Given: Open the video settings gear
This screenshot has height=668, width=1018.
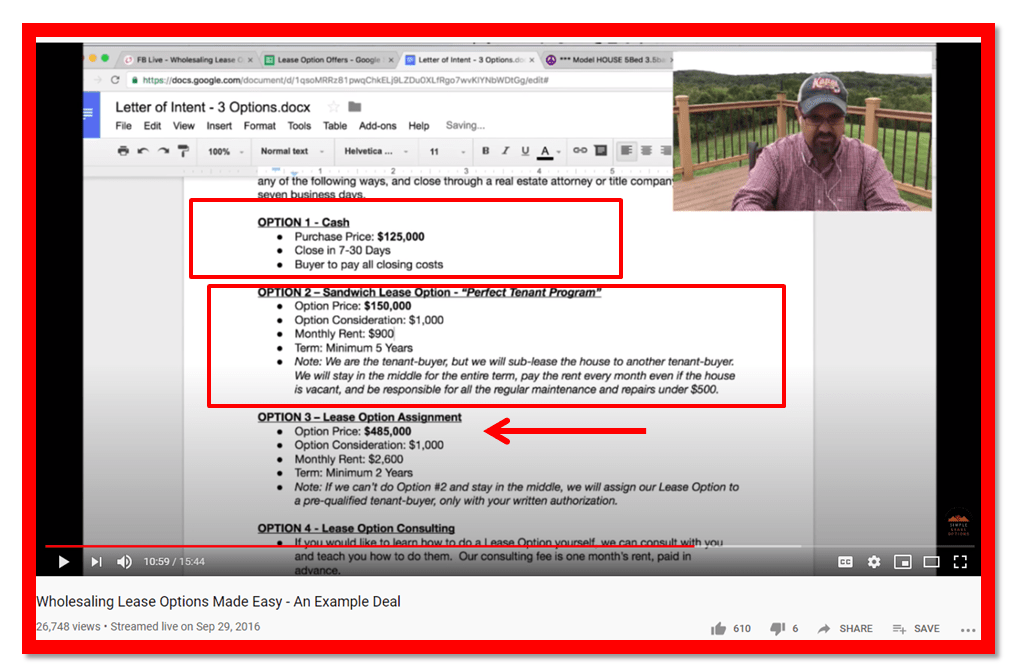Looking at the screenshot, I should [874, 562].
